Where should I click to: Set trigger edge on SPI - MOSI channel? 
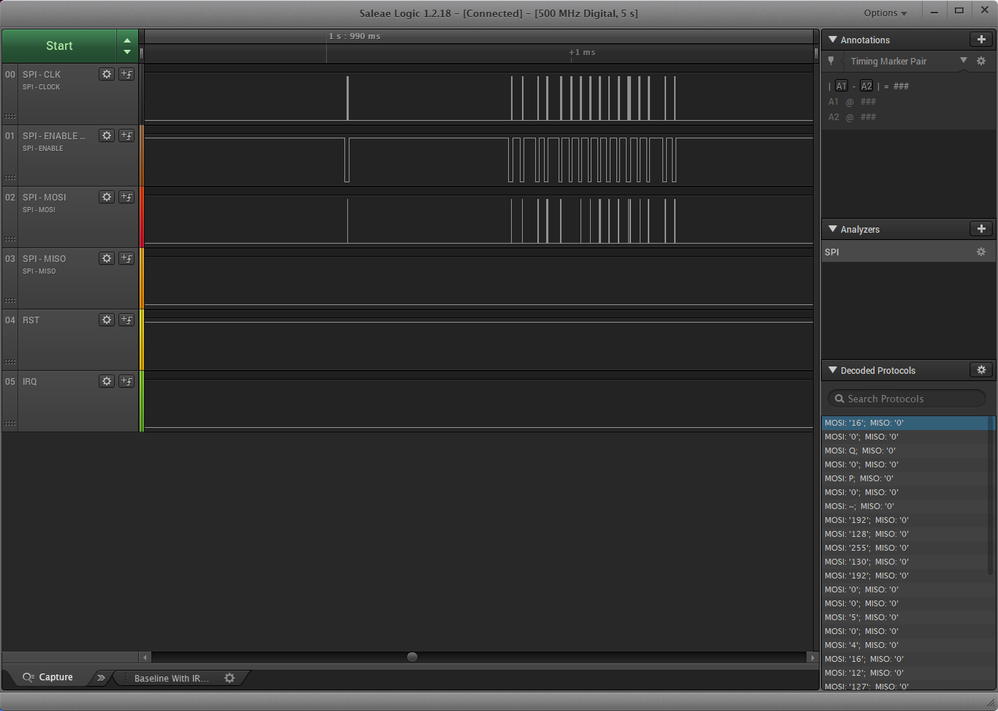[x=127, y=197]
